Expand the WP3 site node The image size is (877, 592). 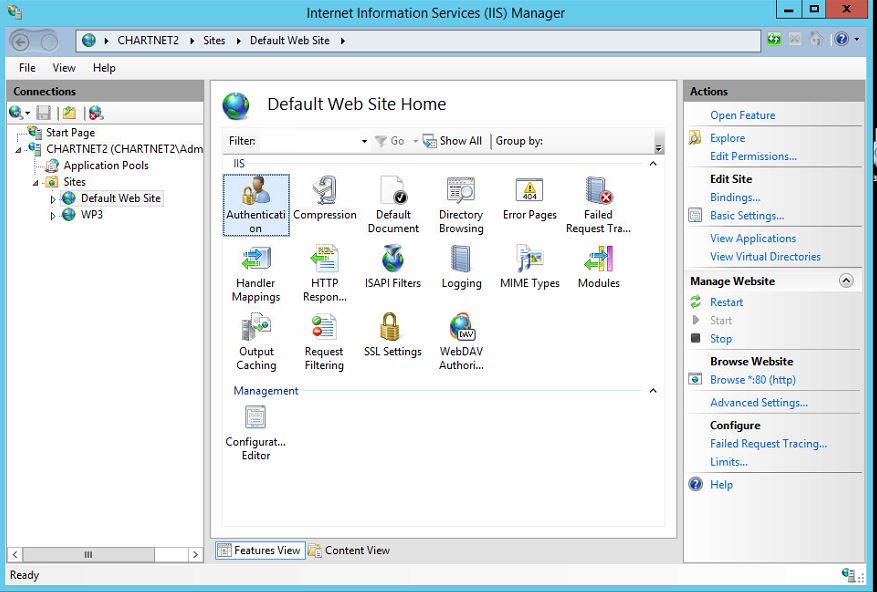[x=53, y=215]
